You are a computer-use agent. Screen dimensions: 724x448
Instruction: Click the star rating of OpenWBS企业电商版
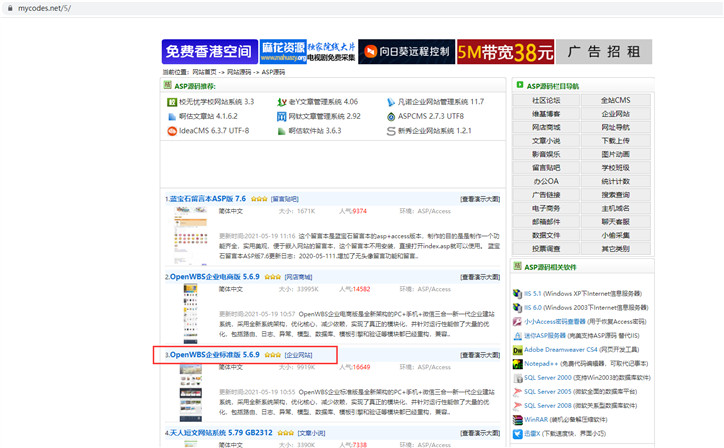pos(272,277)
